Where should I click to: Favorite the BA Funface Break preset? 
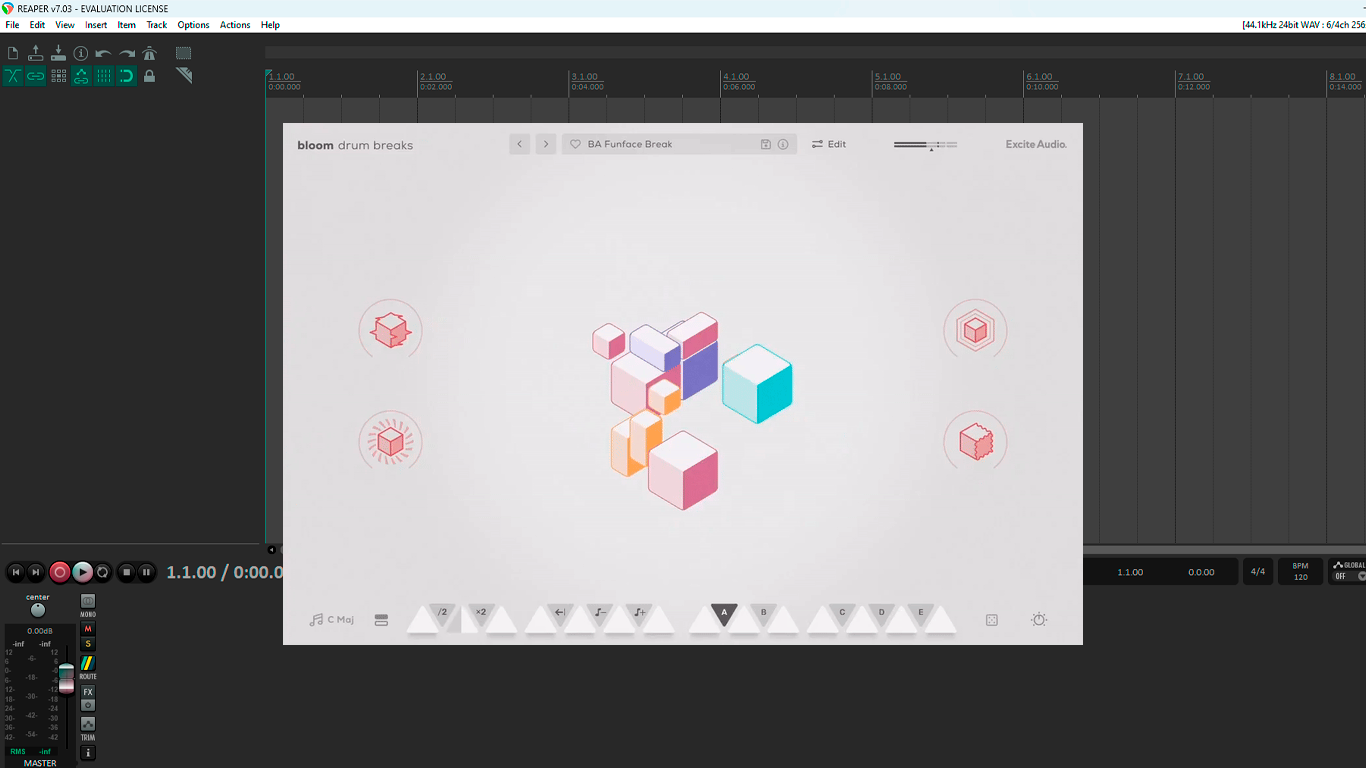point(575,144)
